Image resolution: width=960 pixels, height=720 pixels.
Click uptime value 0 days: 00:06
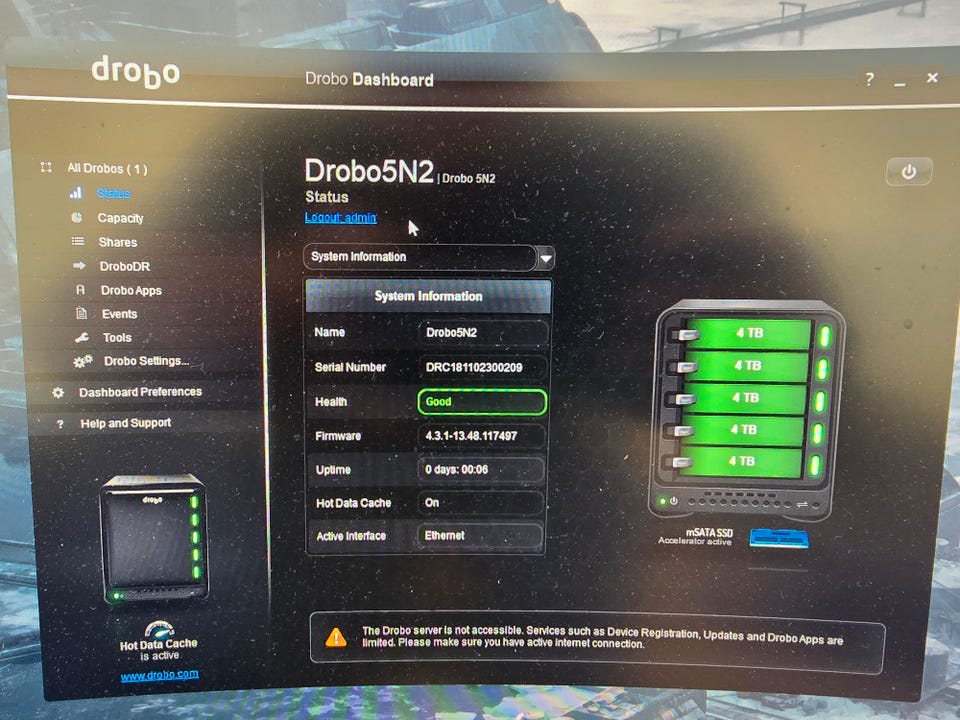coord(481,470)
